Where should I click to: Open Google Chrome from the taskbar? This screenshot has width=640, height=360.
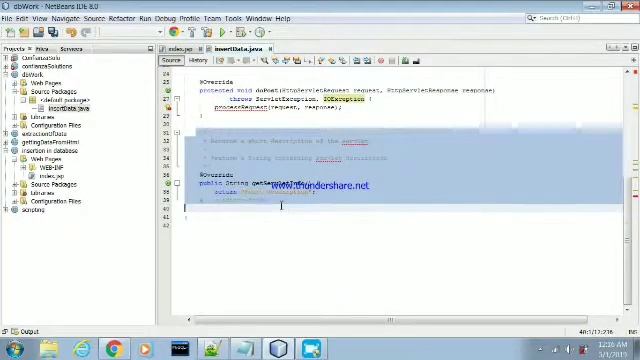(114, 349)
